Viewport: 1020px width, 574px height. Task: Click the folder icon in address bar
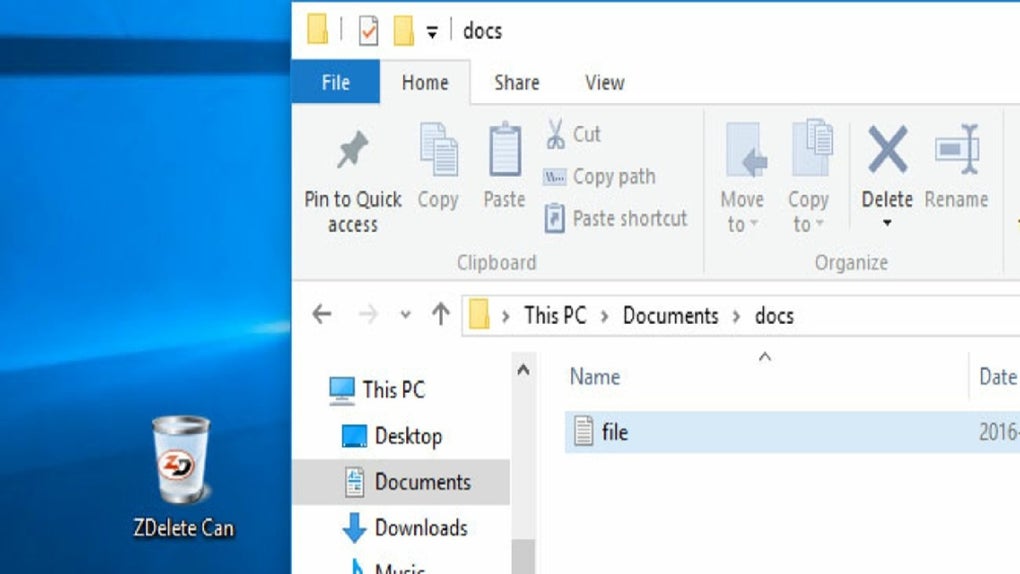(479, 314)
